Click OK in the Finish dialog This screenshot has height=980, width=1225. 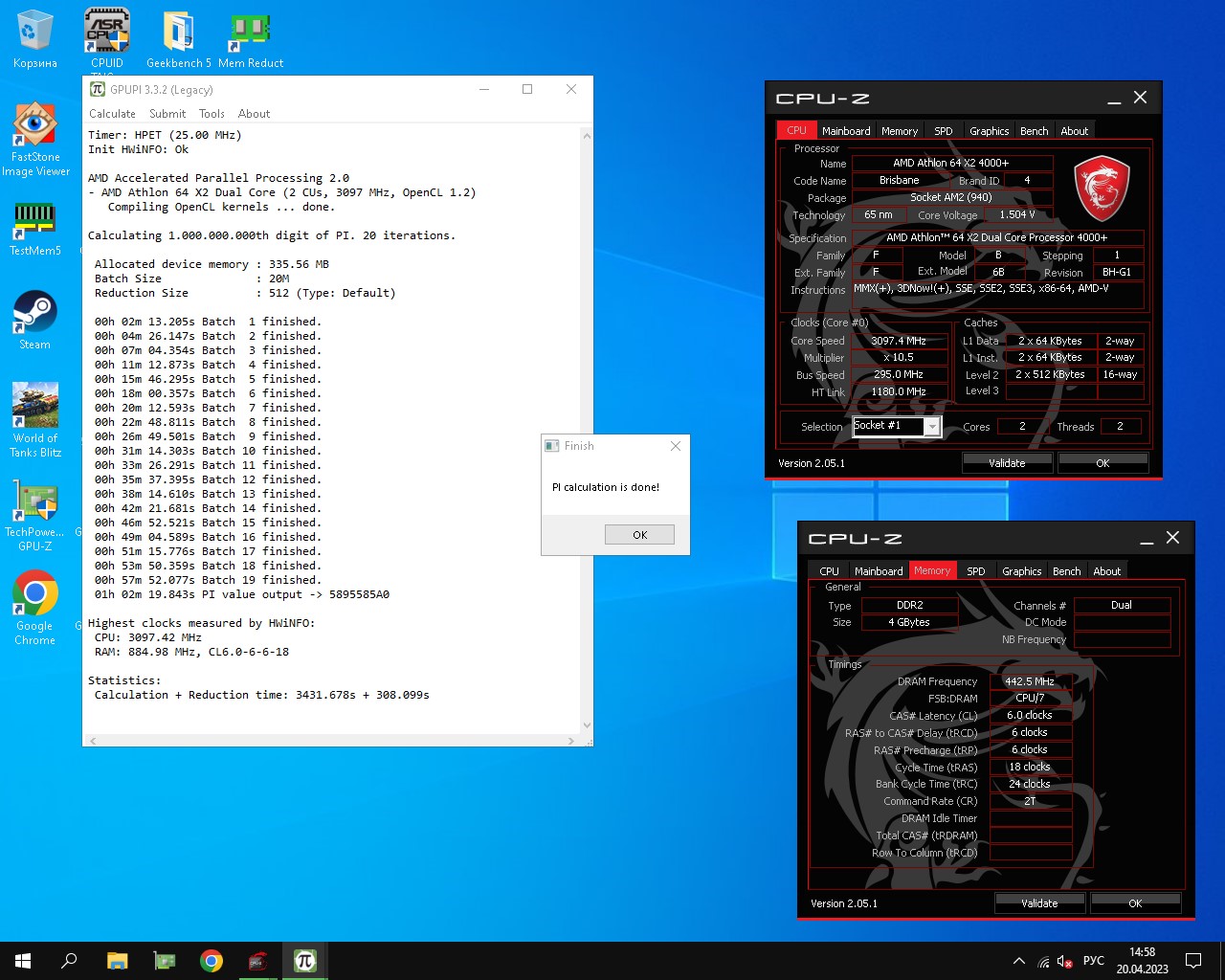click(x=639, y=535)
